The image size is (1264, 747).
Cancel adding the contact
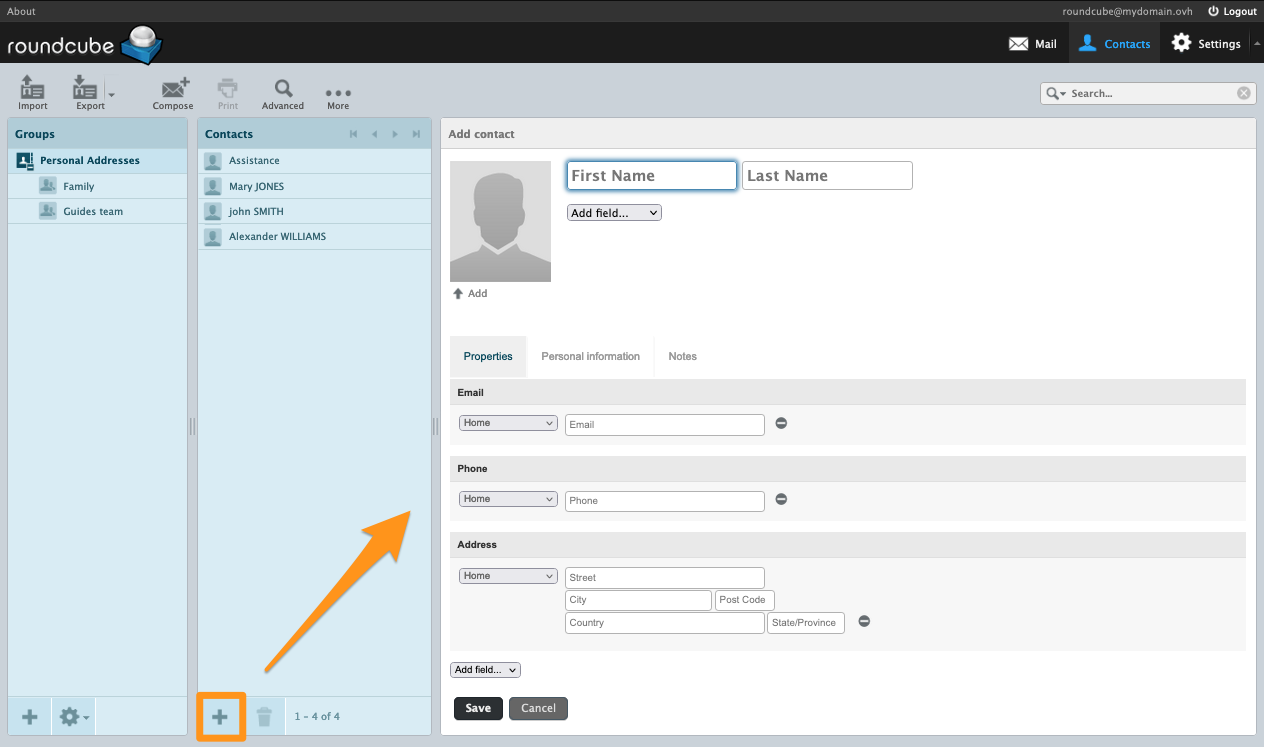(x=538, y=708)
